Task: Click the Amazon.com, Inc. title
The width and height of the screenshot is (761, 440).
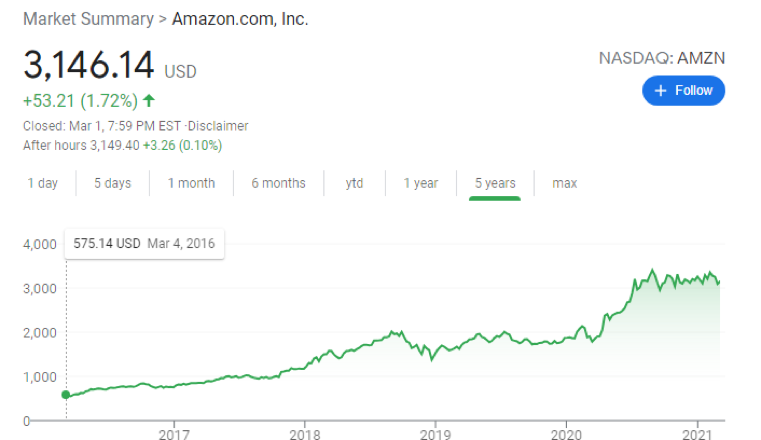Action: (240, 19)
